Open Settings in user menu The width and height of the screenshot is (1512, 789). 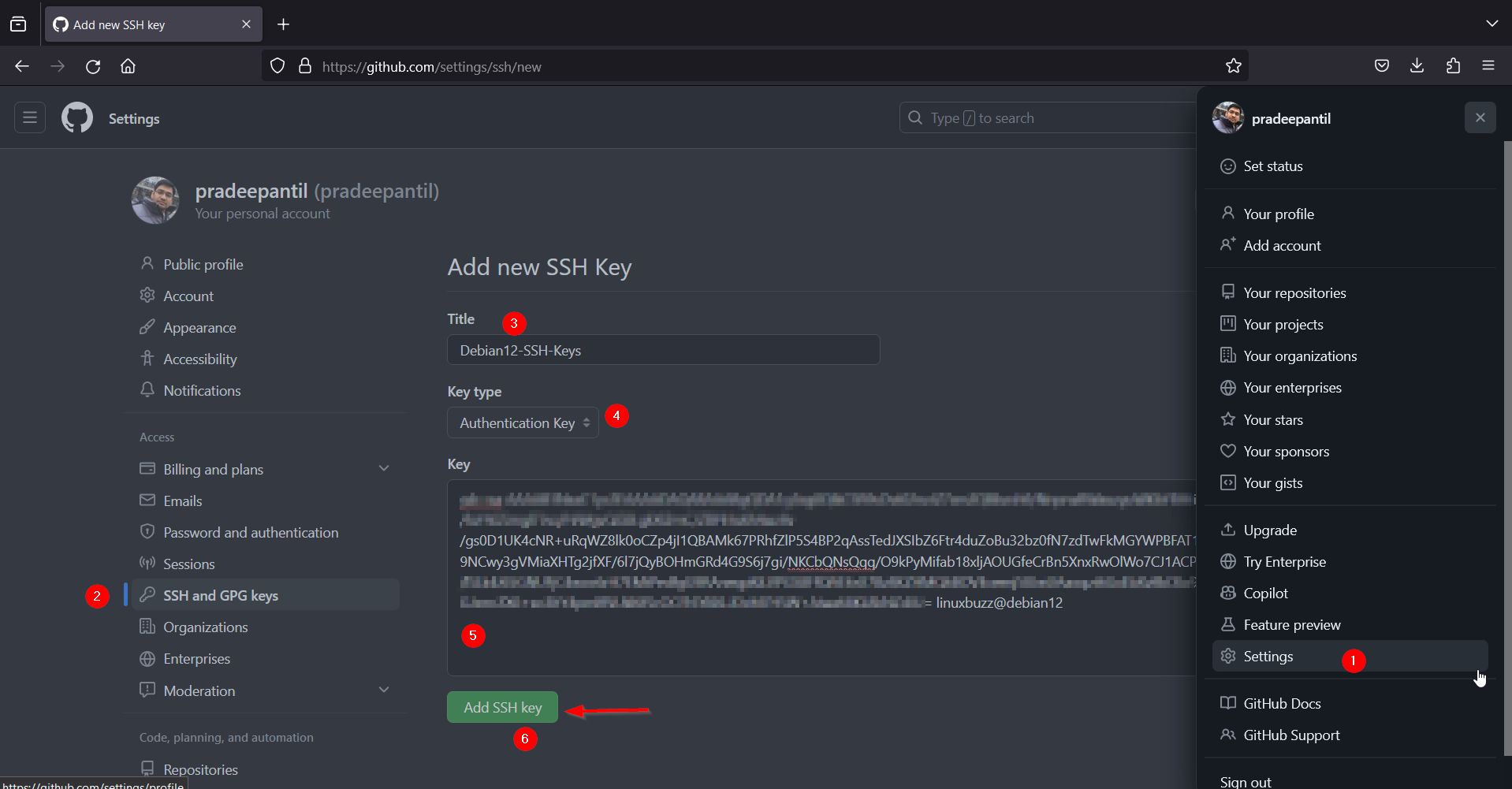1350,656
